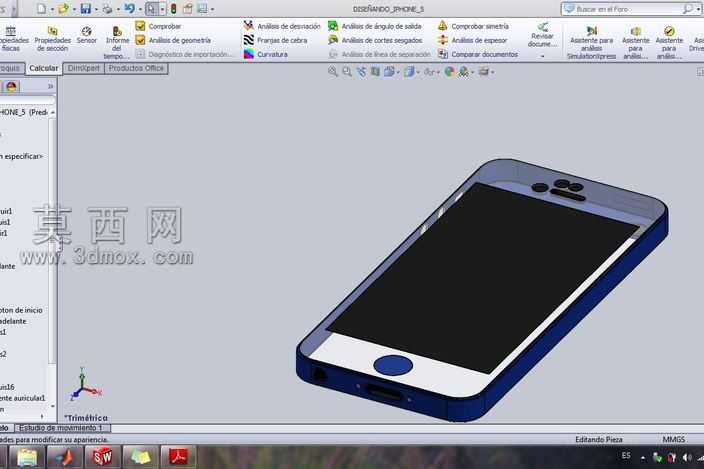
Task: Open Comparar documentos
Action: (478, 54)
